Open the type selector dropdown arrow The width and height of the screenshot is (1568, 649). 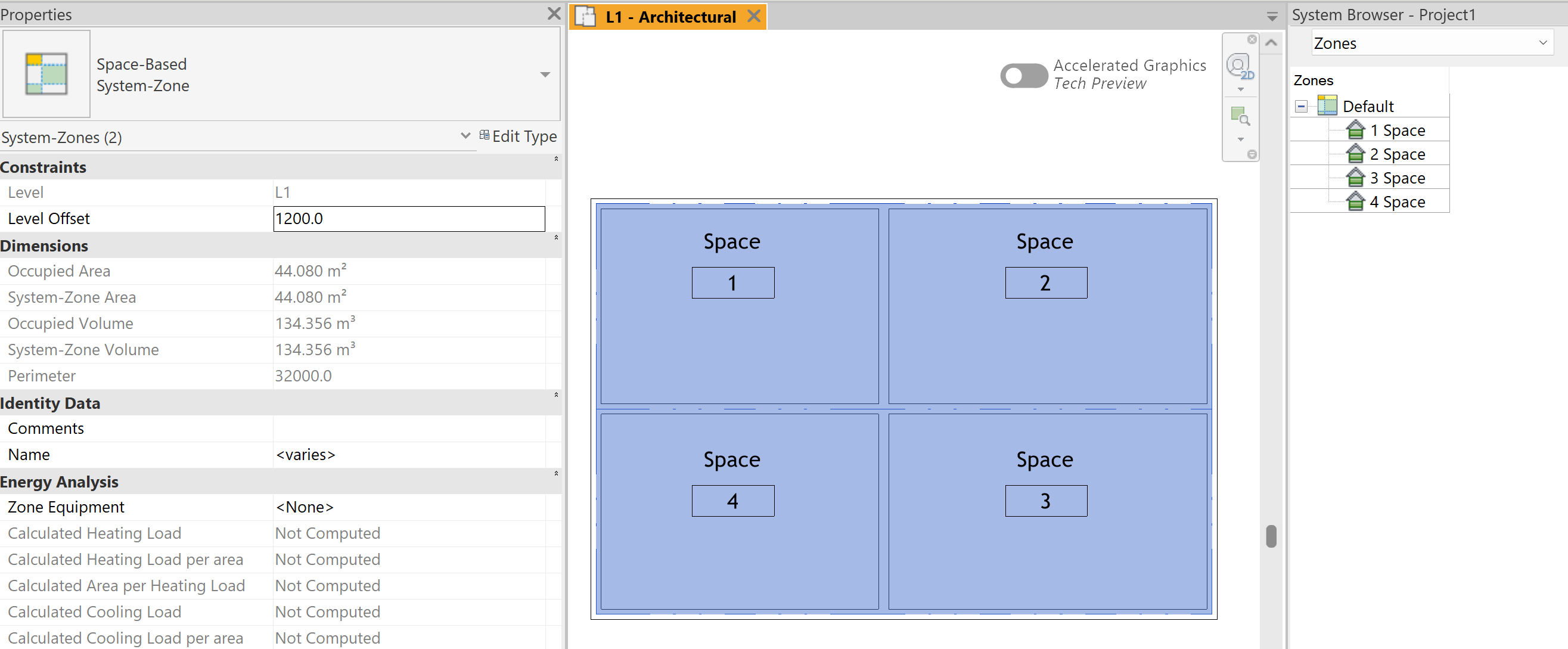pyautogui.click(x=545, y=74)
